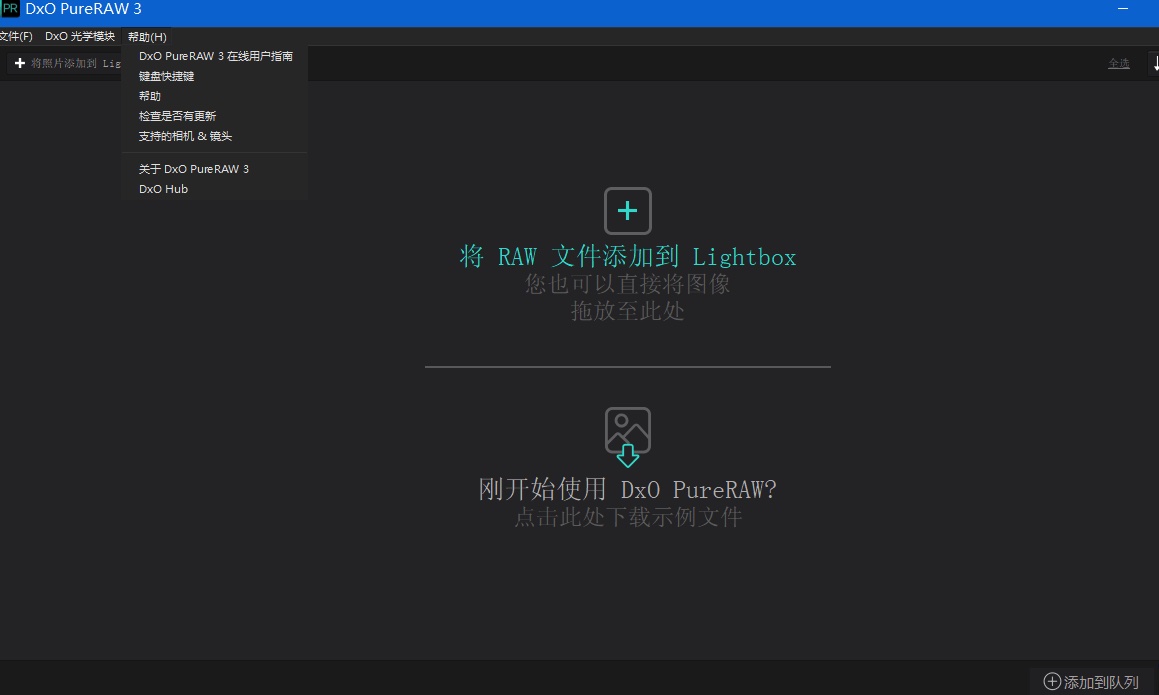Open the 文件(F) menu

16,36
